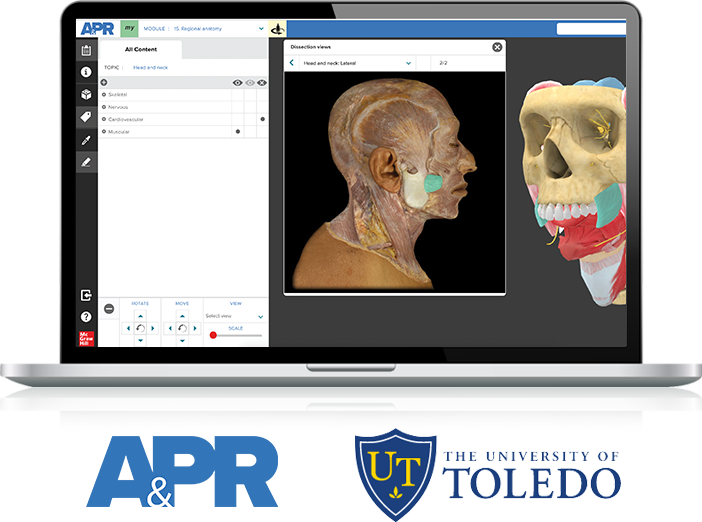
Task: Show all structures with solid eye icon
Action: 237,83
